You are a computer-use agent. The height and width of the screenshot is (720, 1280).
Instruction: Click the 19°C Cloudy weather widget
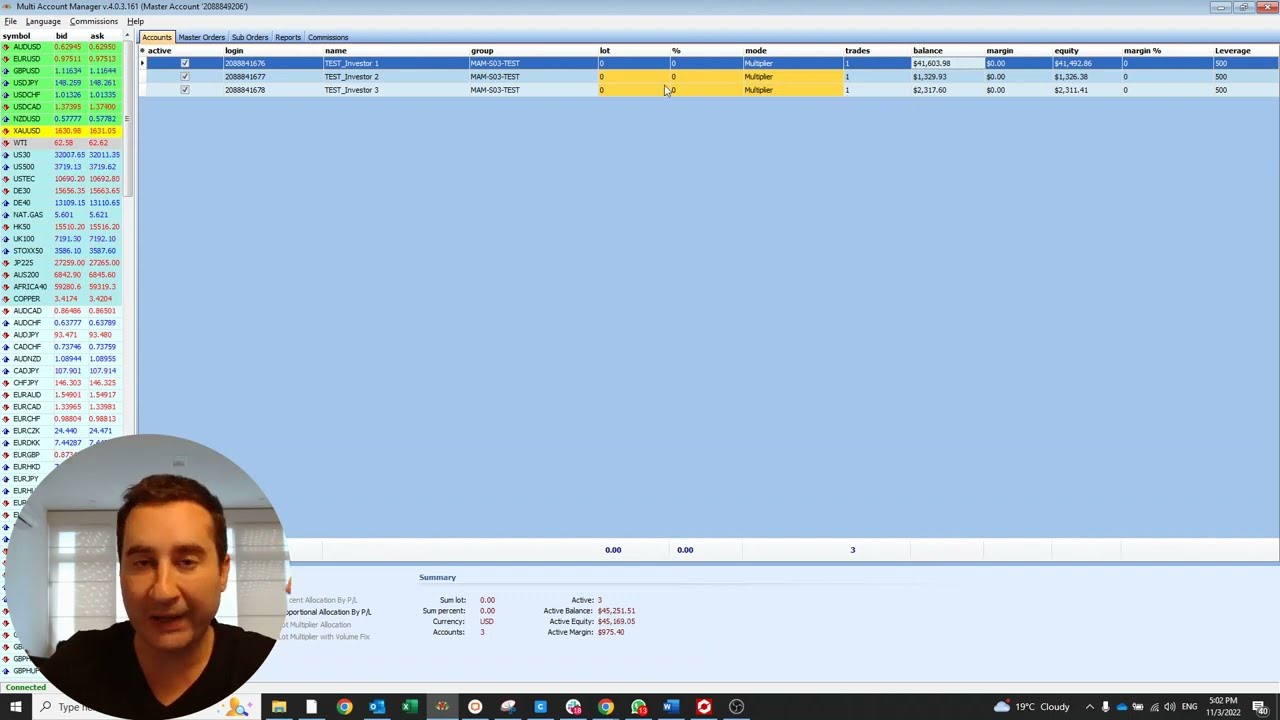(1032, 707)
